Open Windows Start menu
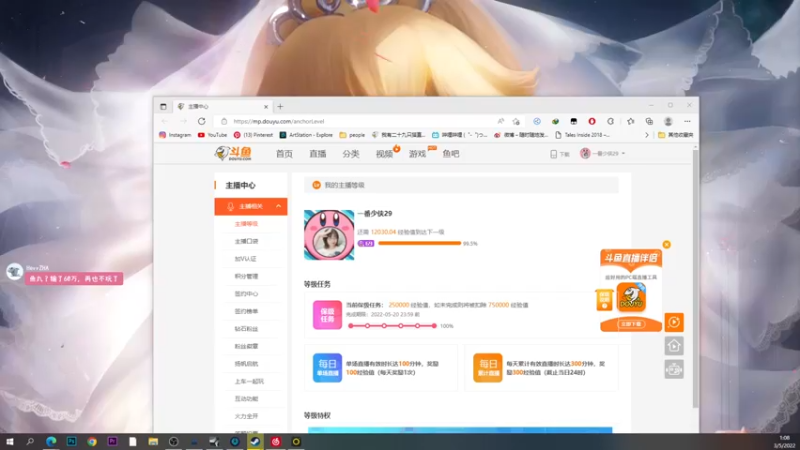 [x=9, y=441]
